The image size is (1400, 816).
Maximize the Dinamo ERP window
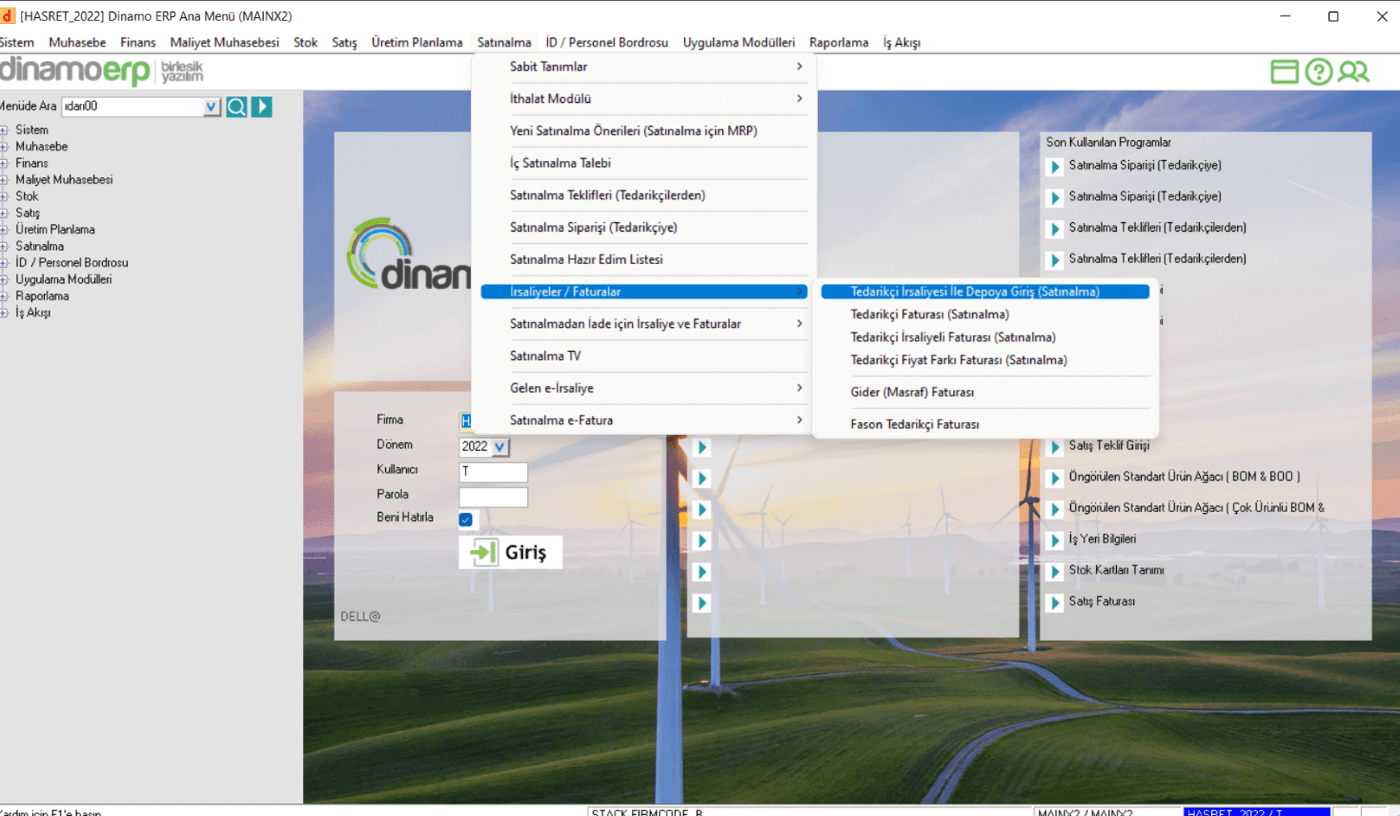click(1333, 16)
